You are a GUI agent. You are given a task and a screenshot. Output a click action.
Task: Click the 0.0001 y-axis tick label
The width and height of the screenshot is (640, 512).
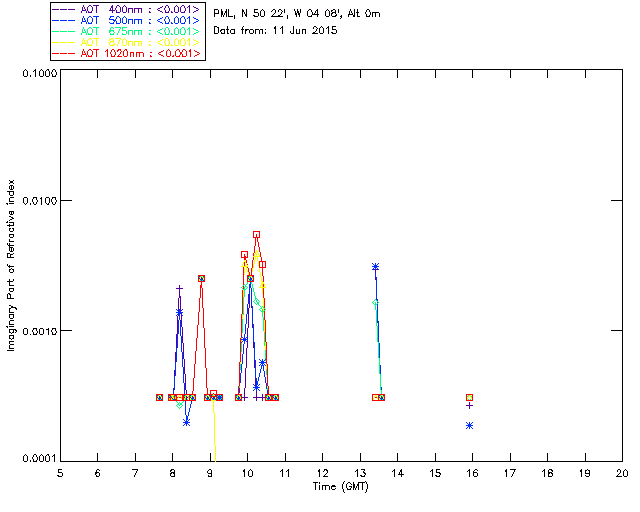(x=40, y=458)
